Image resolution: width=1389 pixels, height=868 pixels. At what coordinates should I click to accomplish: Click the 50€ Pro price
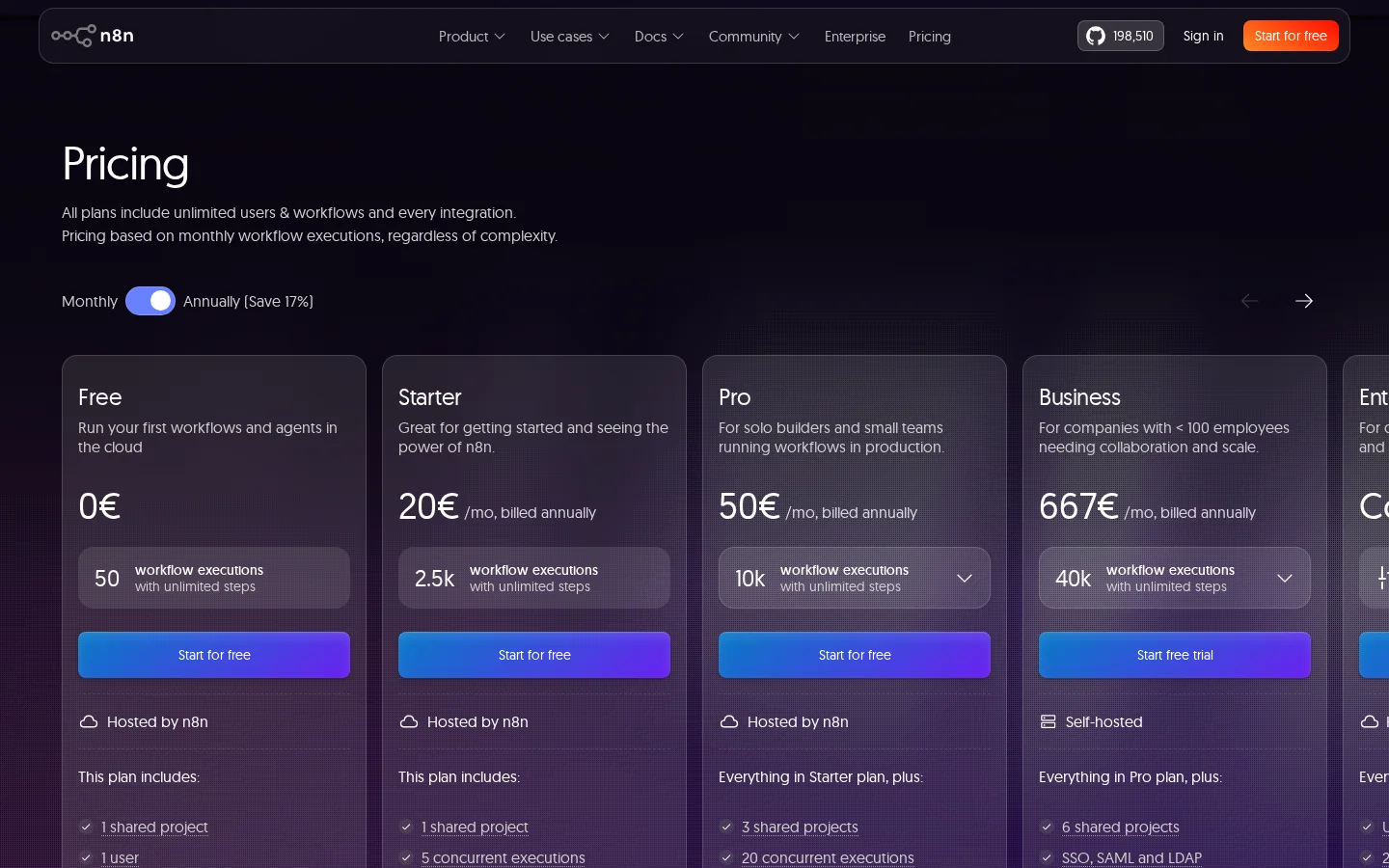[x=749, y=506]
